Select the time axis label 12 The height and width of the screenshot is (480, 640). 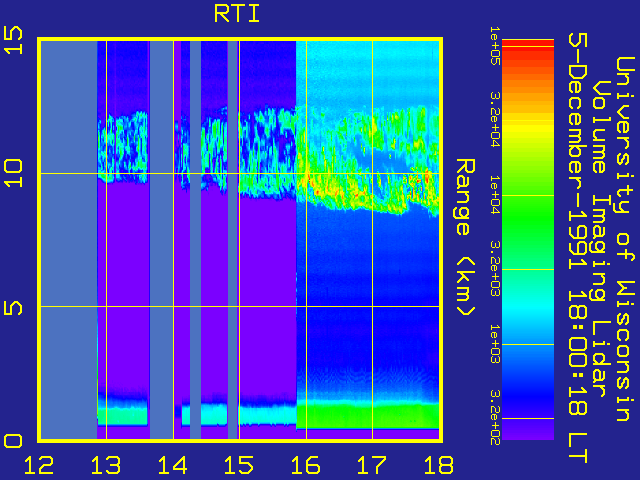click(x=39, y=465)
